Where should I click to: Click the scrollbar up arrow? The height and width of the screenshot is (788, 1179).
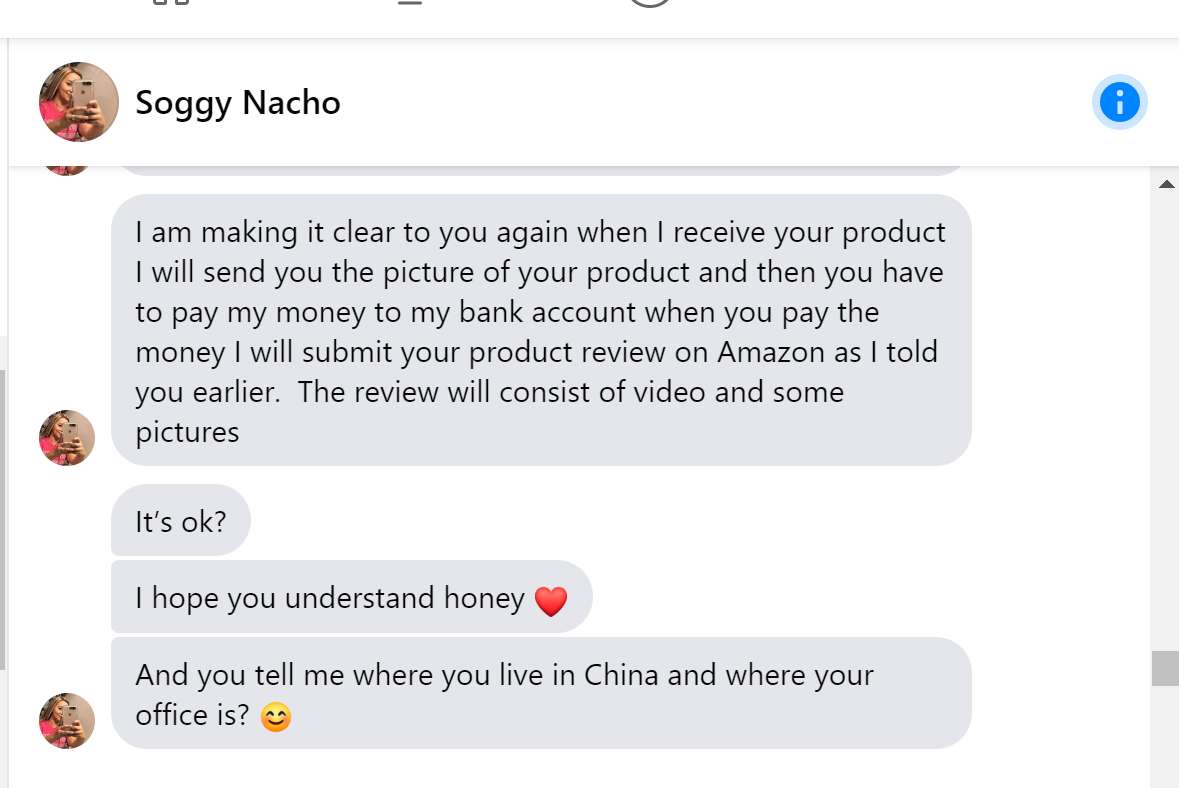pos(1165,184)
